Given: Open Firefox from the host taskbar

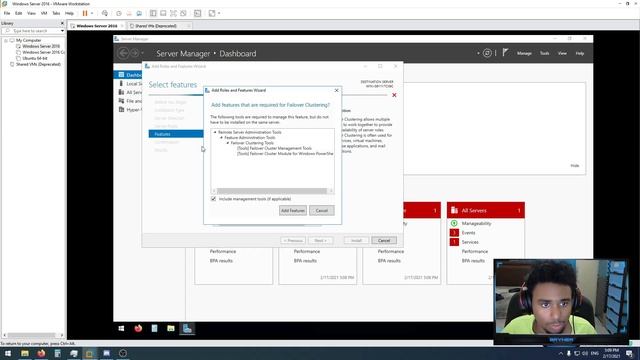Looking at the screenshot, I should (x=41, y=353).
